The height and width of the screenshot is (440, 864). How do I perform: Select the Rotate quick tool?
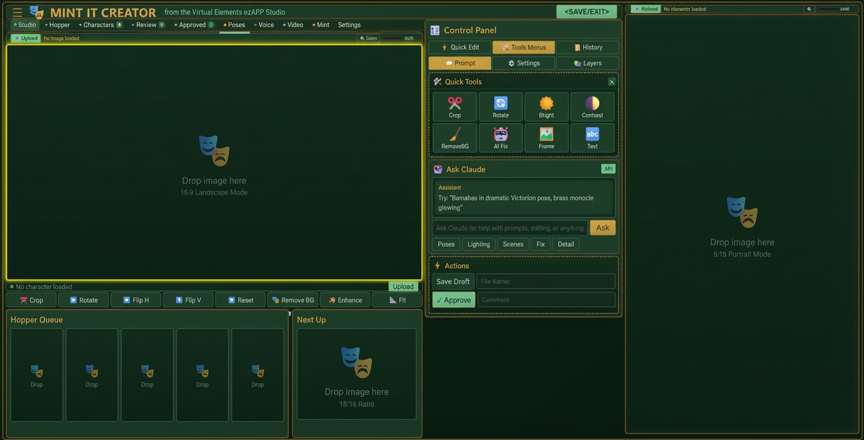pos(500,107)
